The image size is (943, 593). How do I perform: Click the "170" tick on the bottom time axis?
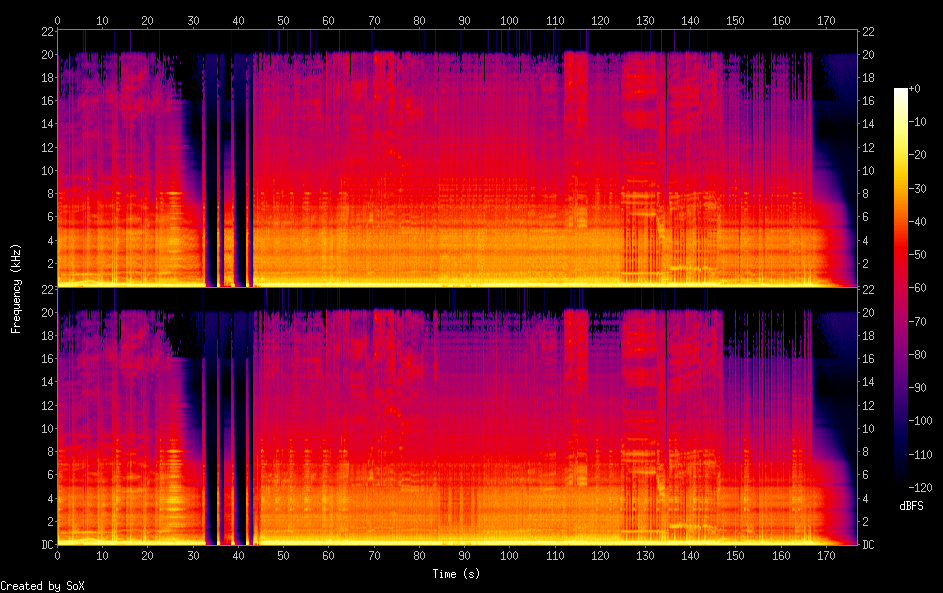pyautogui.click(x=826, y=556)
